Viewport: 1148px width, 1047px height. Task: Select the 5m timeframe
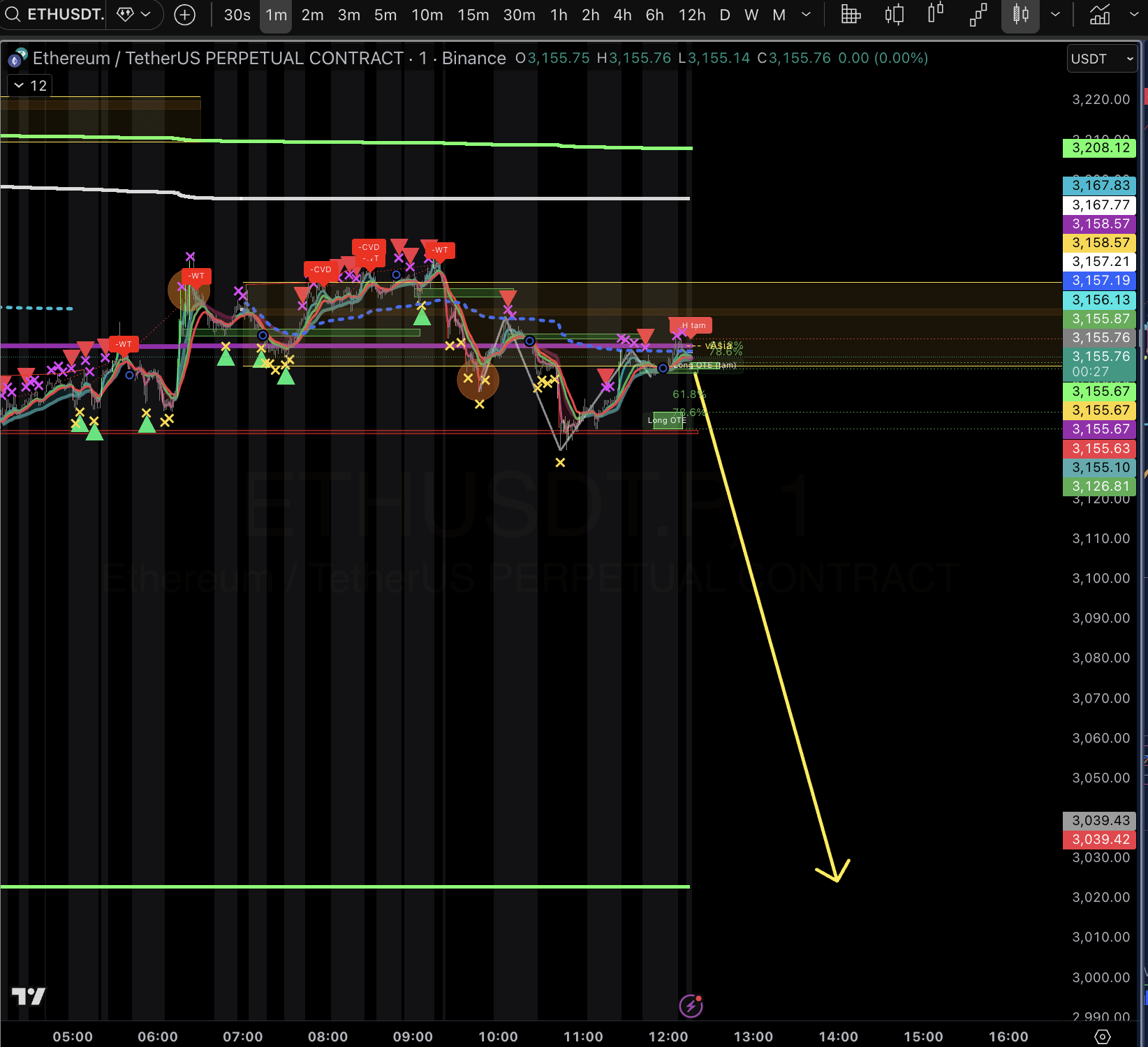[x=385, y=15]
